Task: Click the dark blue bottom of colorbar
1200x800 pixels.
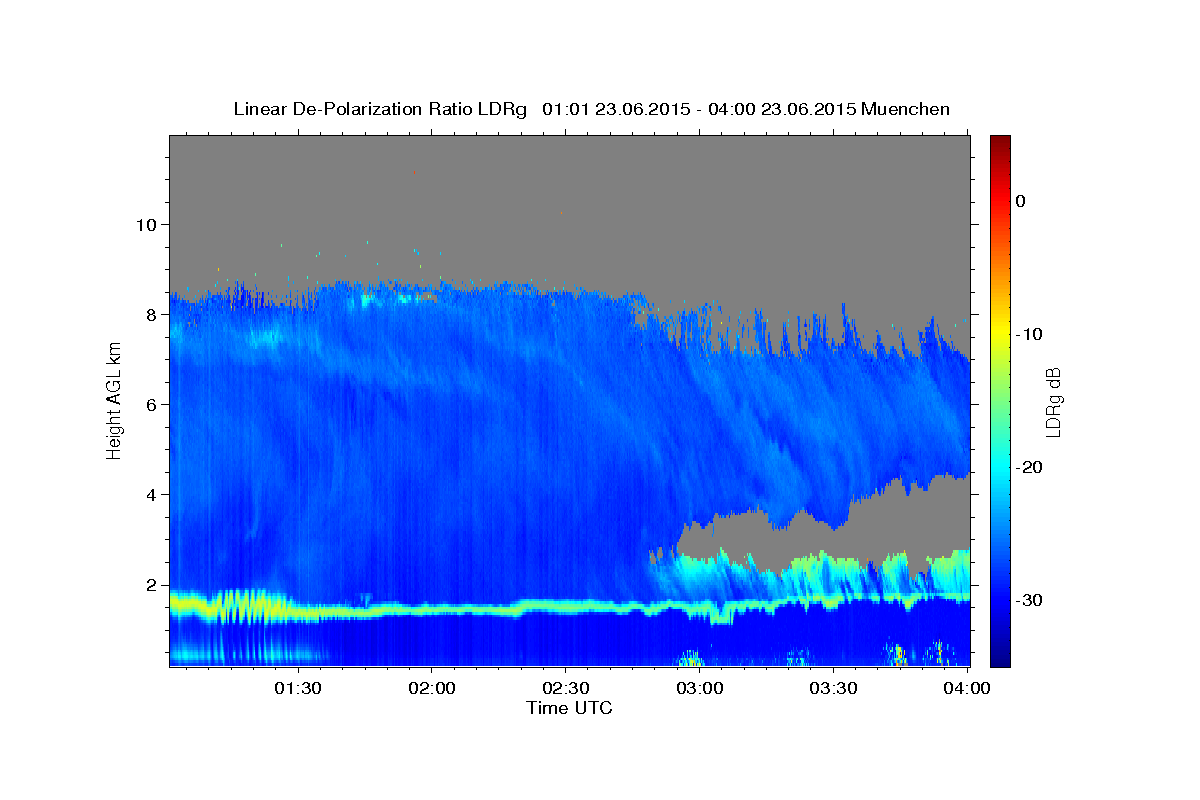Action: click(1000, 658)
